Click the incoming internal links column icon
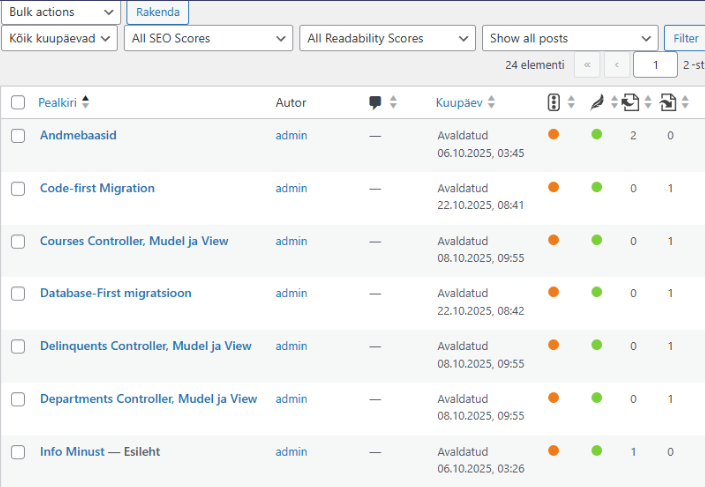Image resolution: width=705 pixels, height=487 pixels. tap(668, 102)
